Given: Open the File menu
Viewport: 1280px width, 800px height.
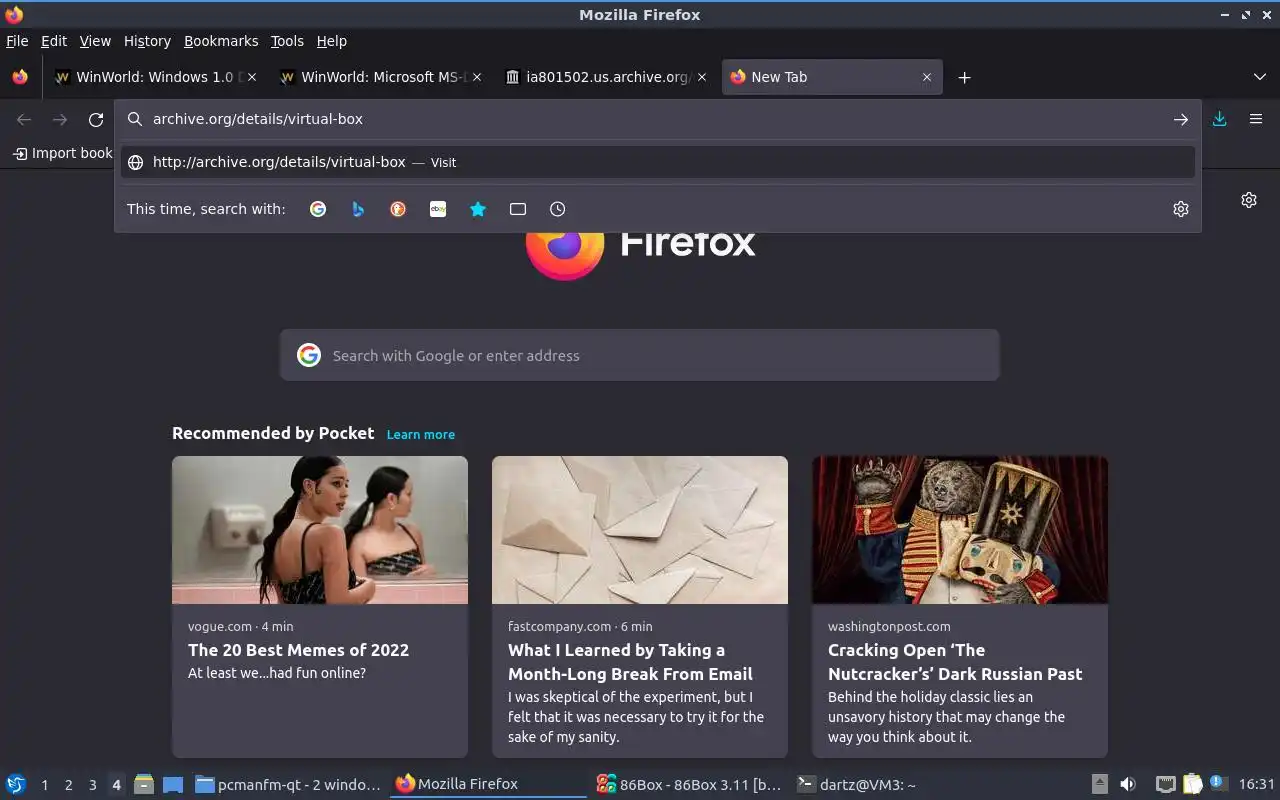Looking at the screenshot, I should coord(17,41).
